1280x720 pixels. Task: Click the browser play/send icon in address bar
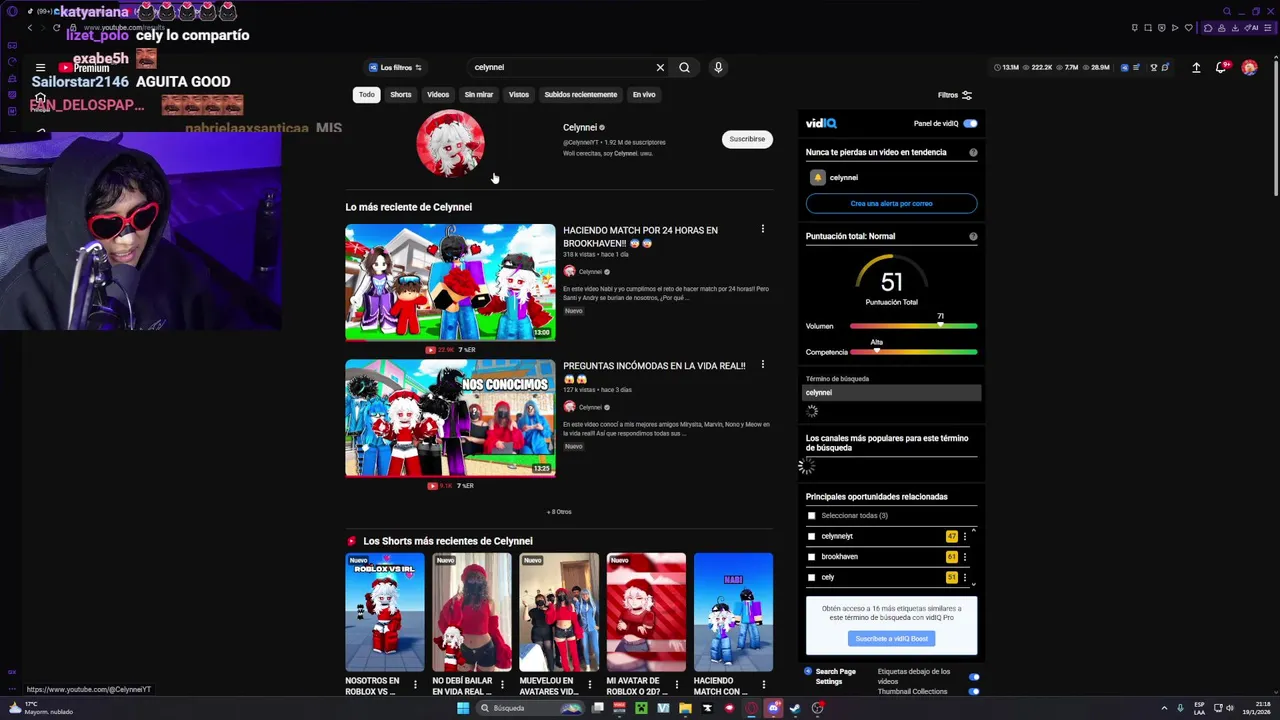1175,28
